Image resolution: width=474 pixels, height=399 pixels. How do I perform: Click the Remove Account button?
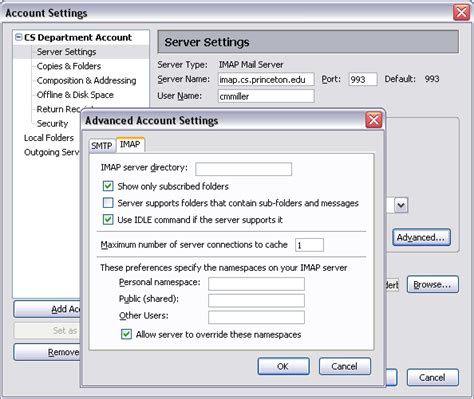point(47,352)
